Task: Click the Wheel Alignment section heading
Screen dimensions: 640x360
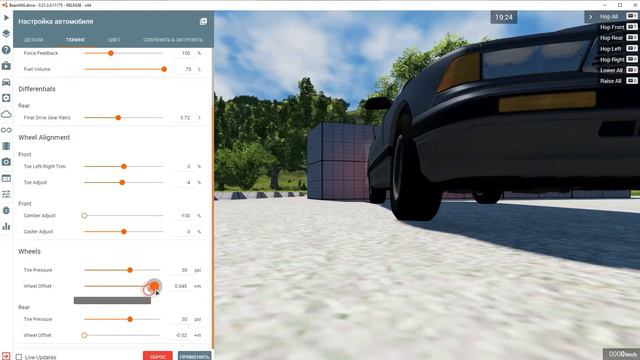Action: (44, 138)
